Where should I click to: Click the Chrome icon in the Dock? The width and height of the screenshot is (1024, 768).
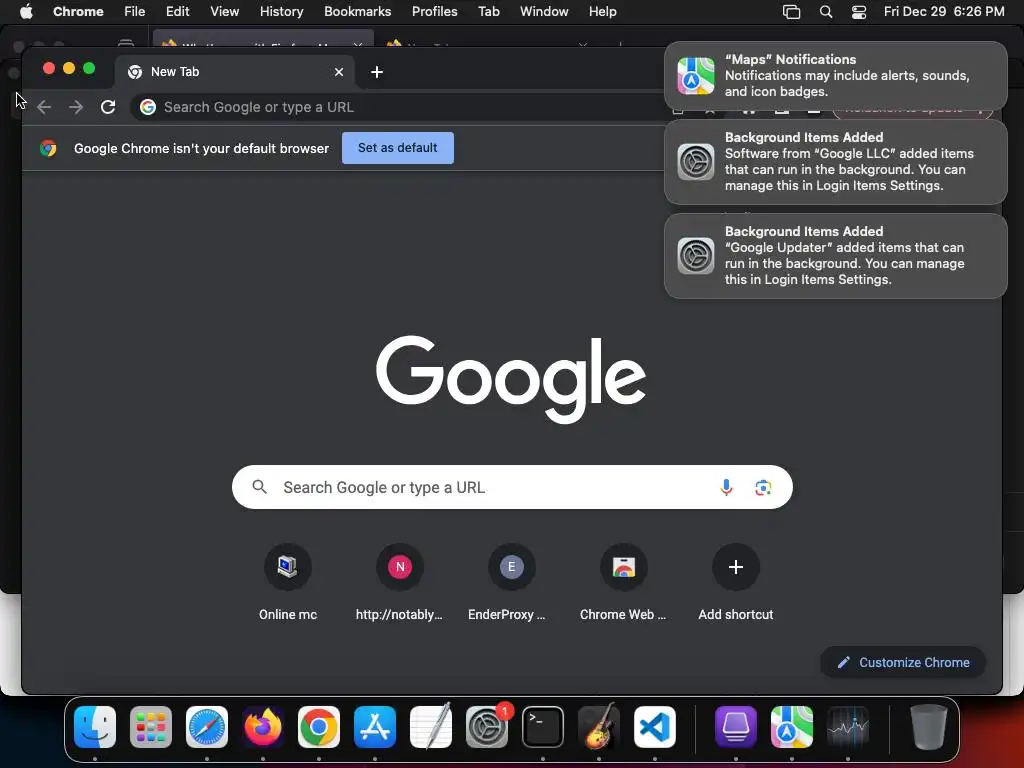pyautogui.click(x=319, y=727)
